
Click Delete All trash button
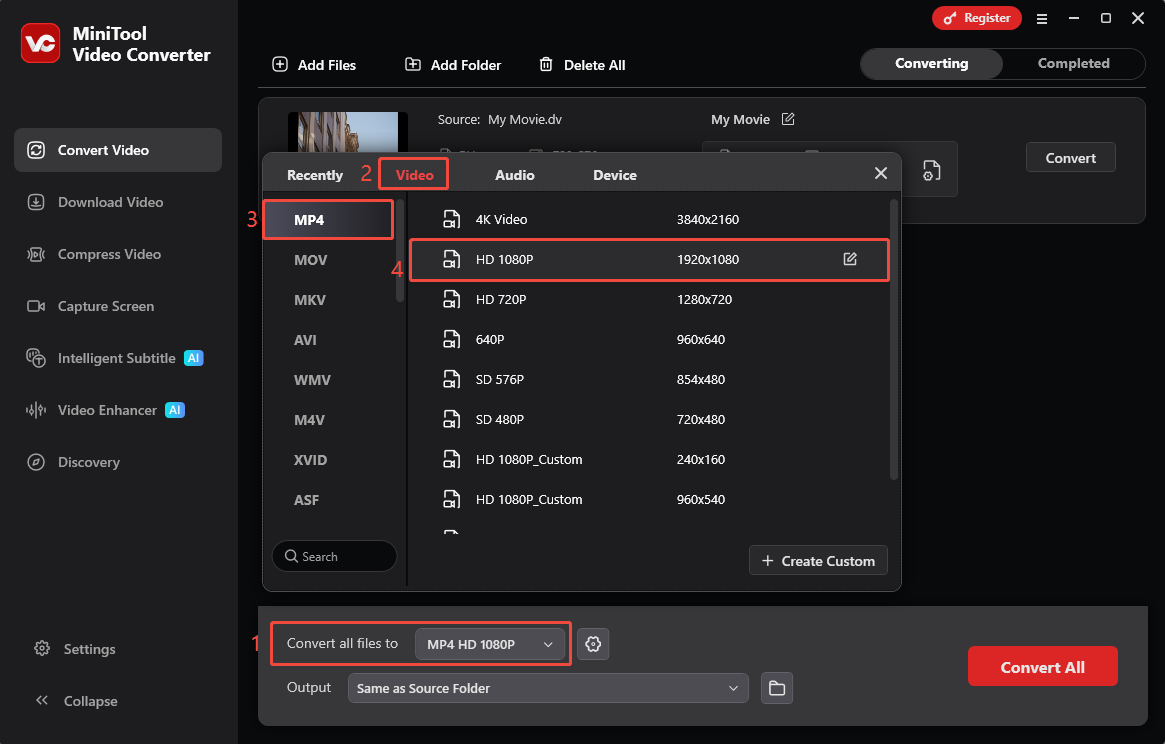pos(582,65)
